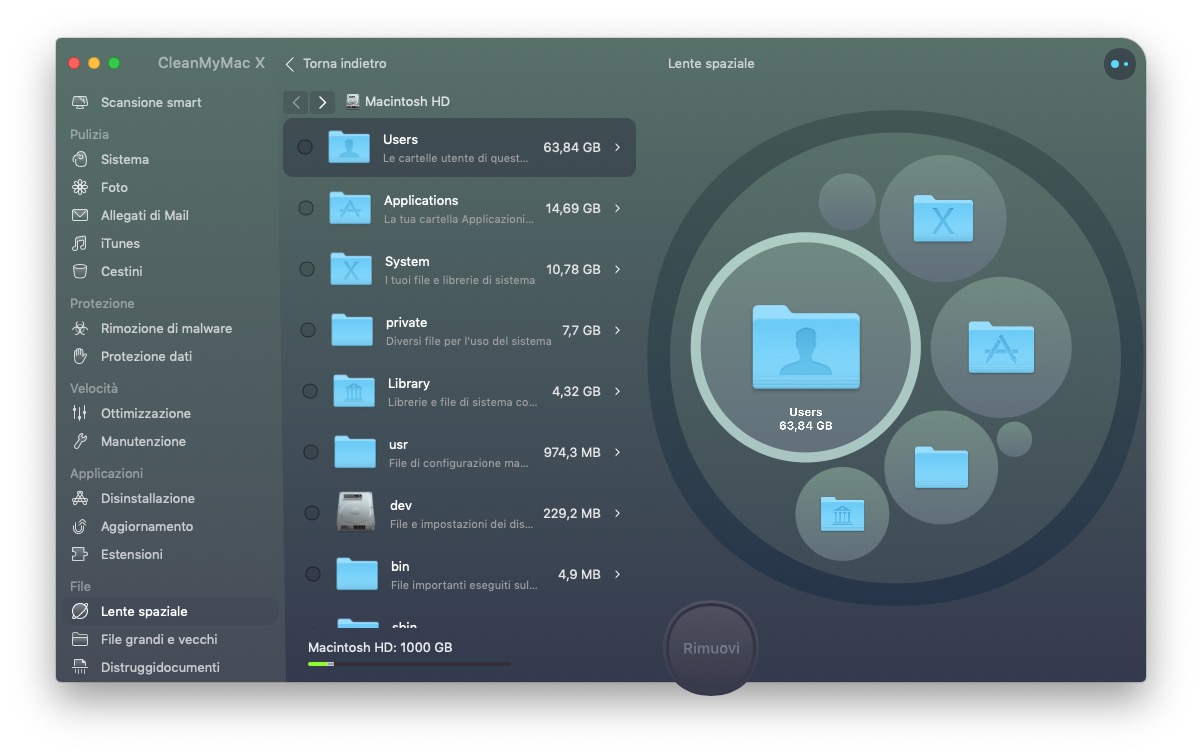Click the File grandi e vecchi folder icon
Viewport: 1202px width, 756px height.
[x=80, y=640]
